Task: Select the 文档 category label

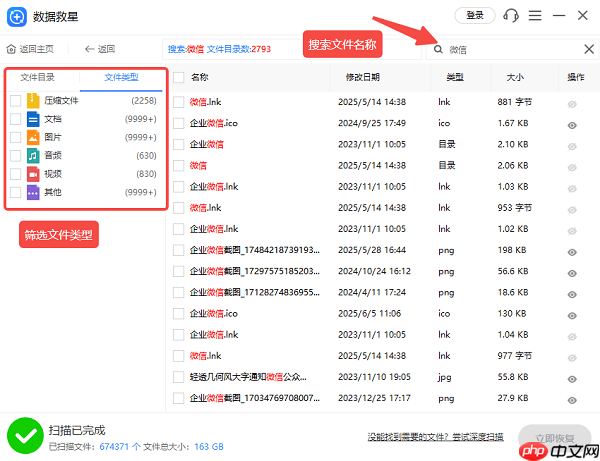Action: click(x=53, y=119)
